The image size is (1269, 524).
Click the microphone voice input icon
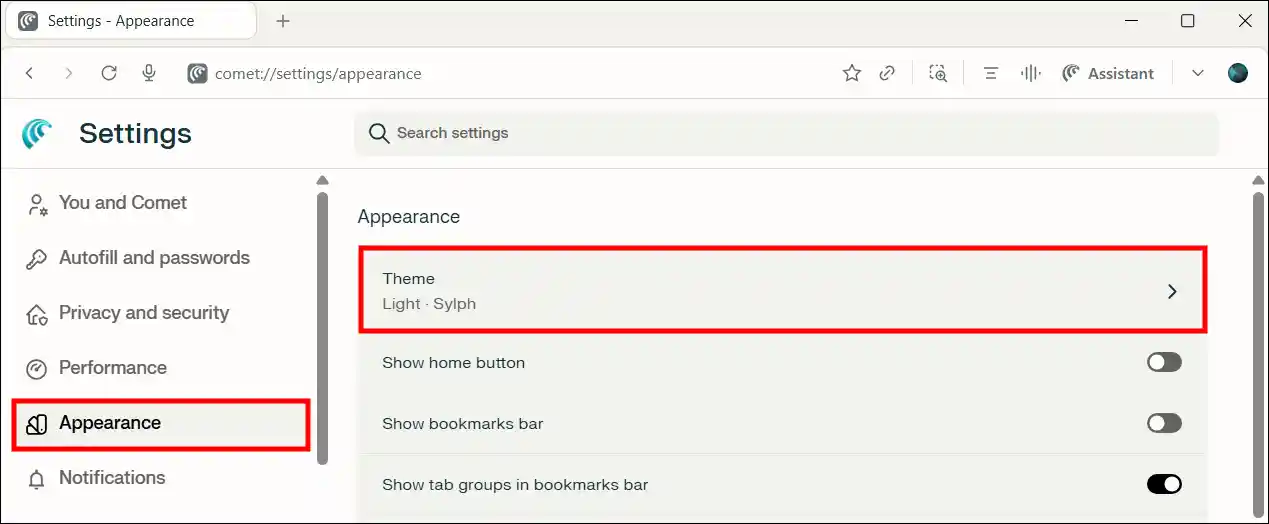[x=149, y=73]
